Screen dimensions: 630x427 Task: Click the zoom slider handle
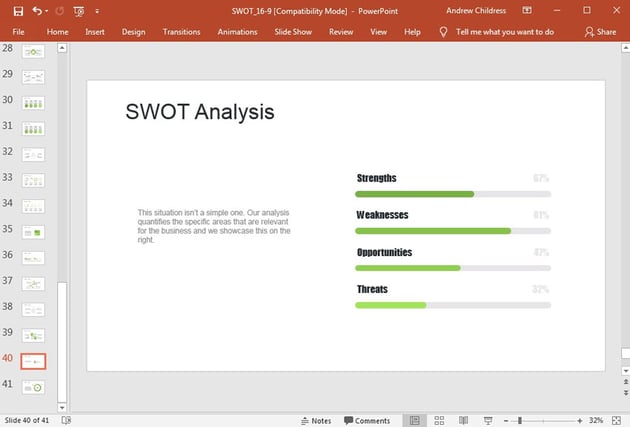(519, 421)
